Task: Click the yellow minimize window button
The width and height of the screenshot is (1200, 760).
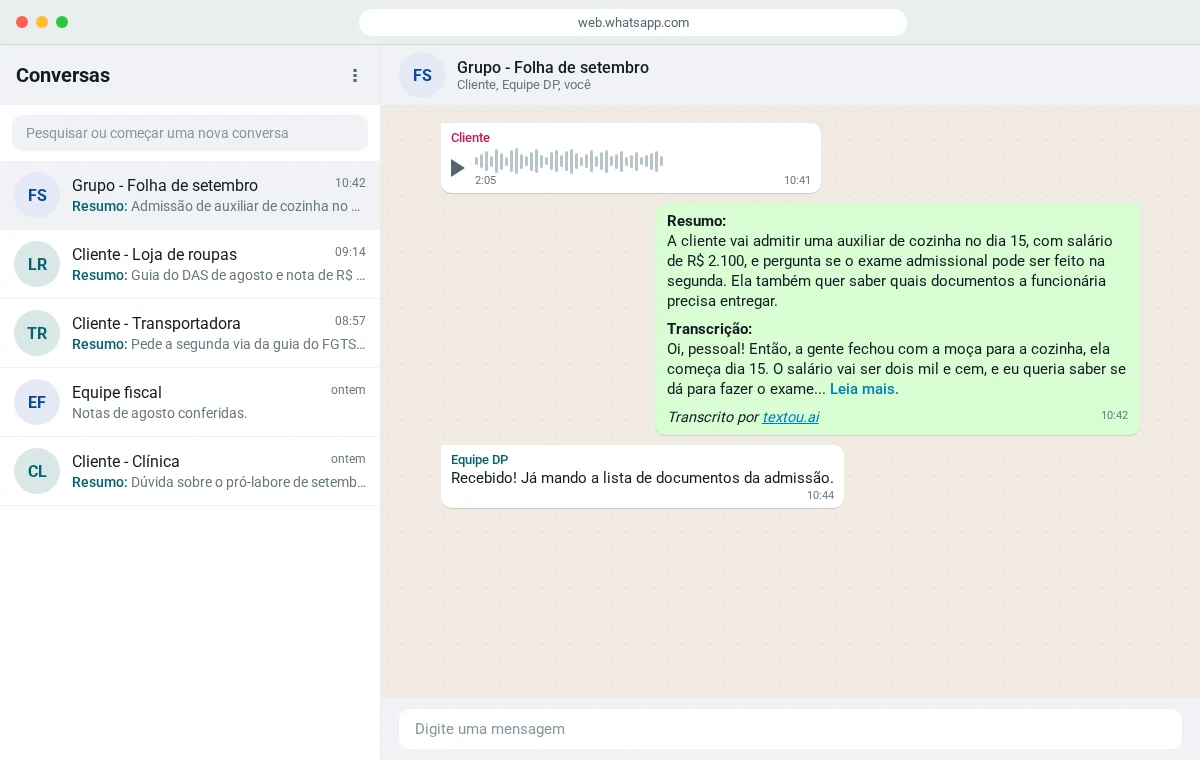Action: [x=42, y=22]
